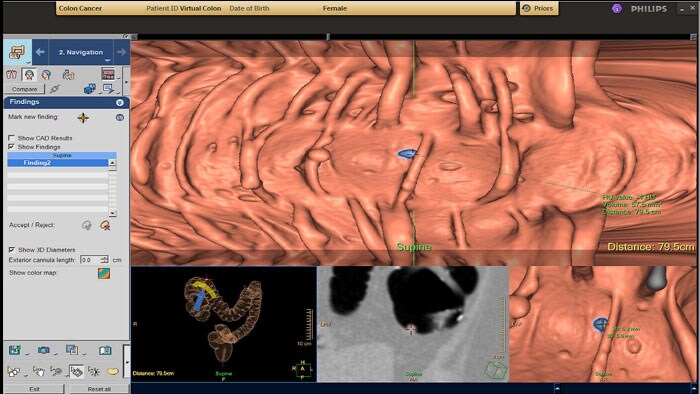
Task: Select the pan hand tool icon
Action: (x=39, y=371)
